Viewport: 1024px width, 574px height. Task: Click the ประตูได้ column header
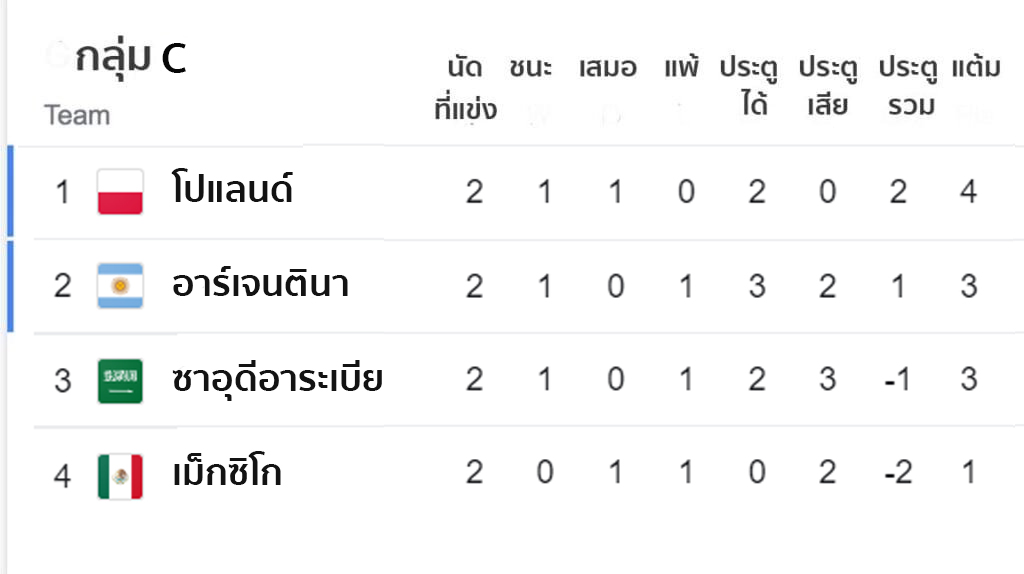click(x=749, y=86)
